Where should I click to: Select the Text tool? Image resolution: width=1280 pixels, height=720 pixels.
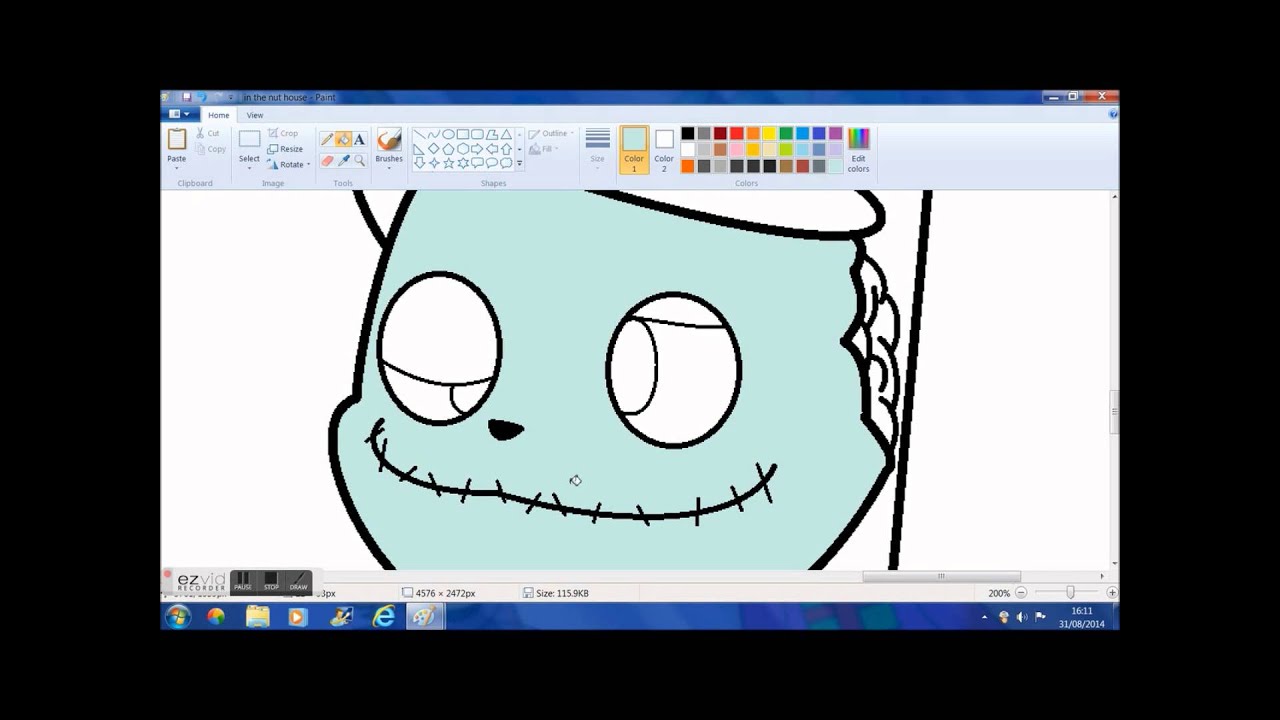pos(359,139)
